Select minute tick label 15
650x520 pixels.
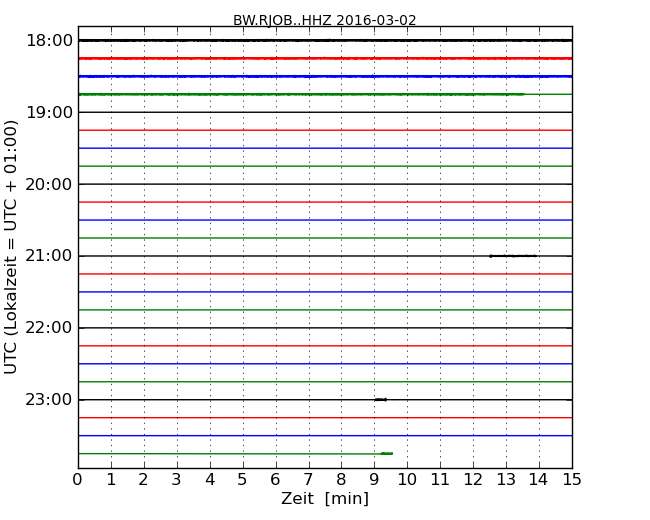click(572, 480)
